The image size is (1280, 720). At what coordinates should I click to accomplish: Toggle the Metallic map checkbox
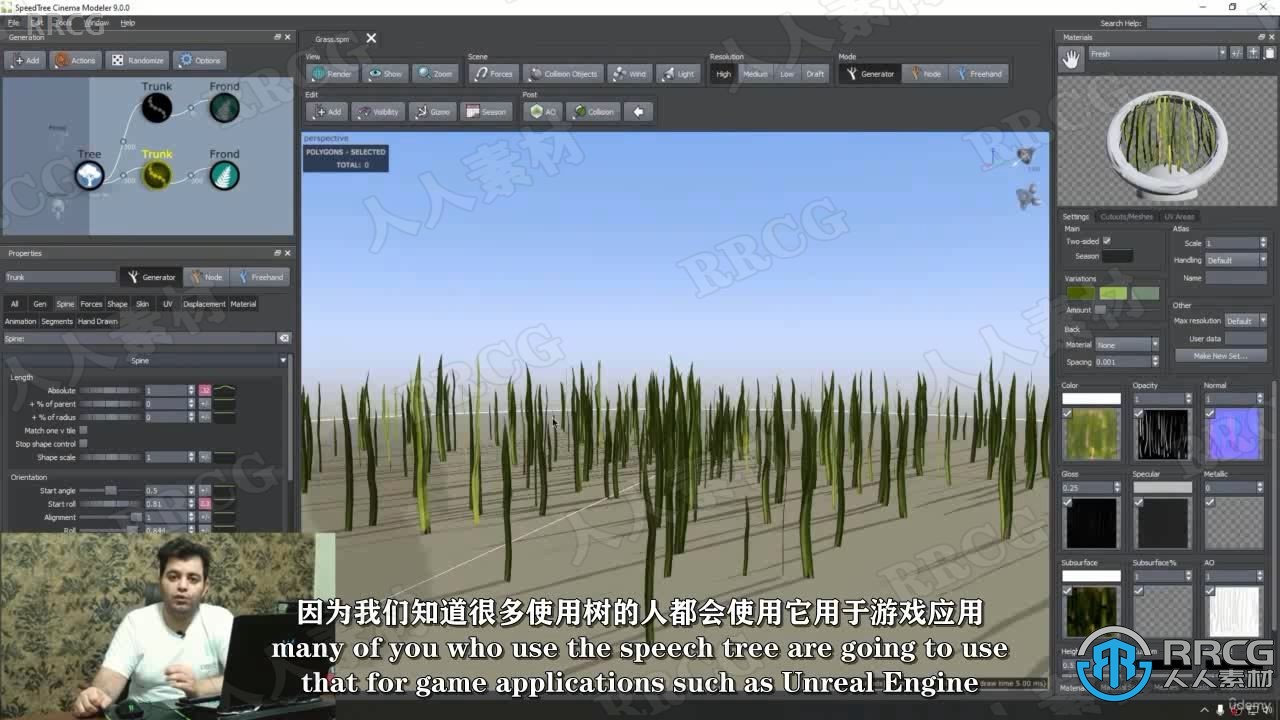[1210, 502]
